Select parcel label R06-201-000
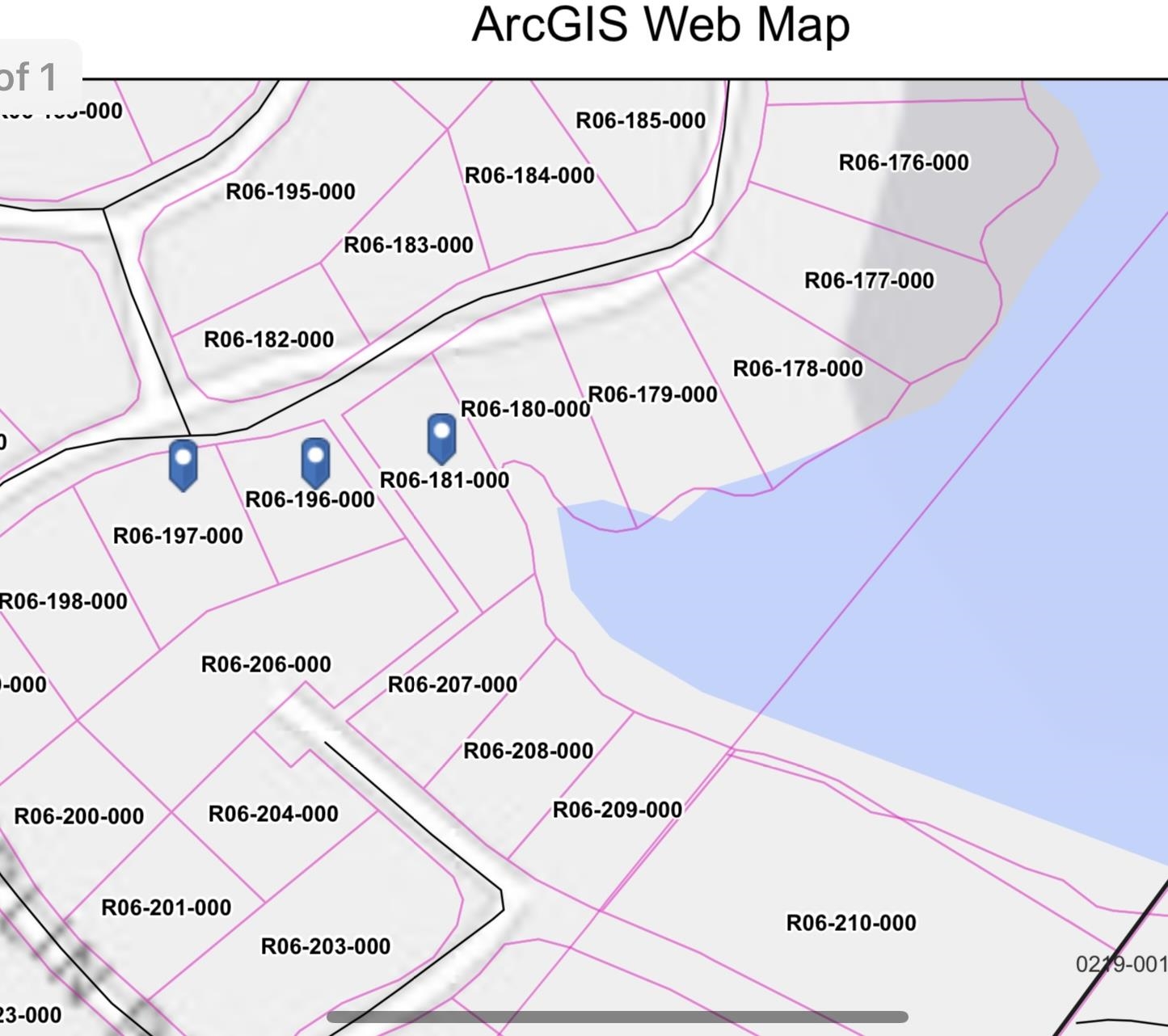 [167, 908]
